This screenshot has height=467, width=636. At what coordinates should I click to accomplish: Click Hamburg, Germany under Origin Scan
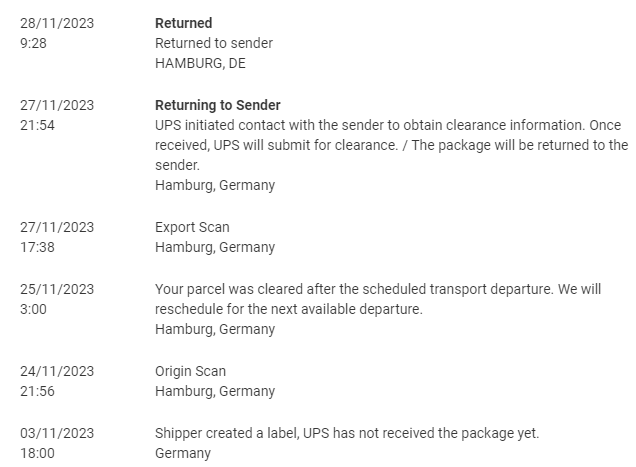pyautogui.click(x=215, y=391)
